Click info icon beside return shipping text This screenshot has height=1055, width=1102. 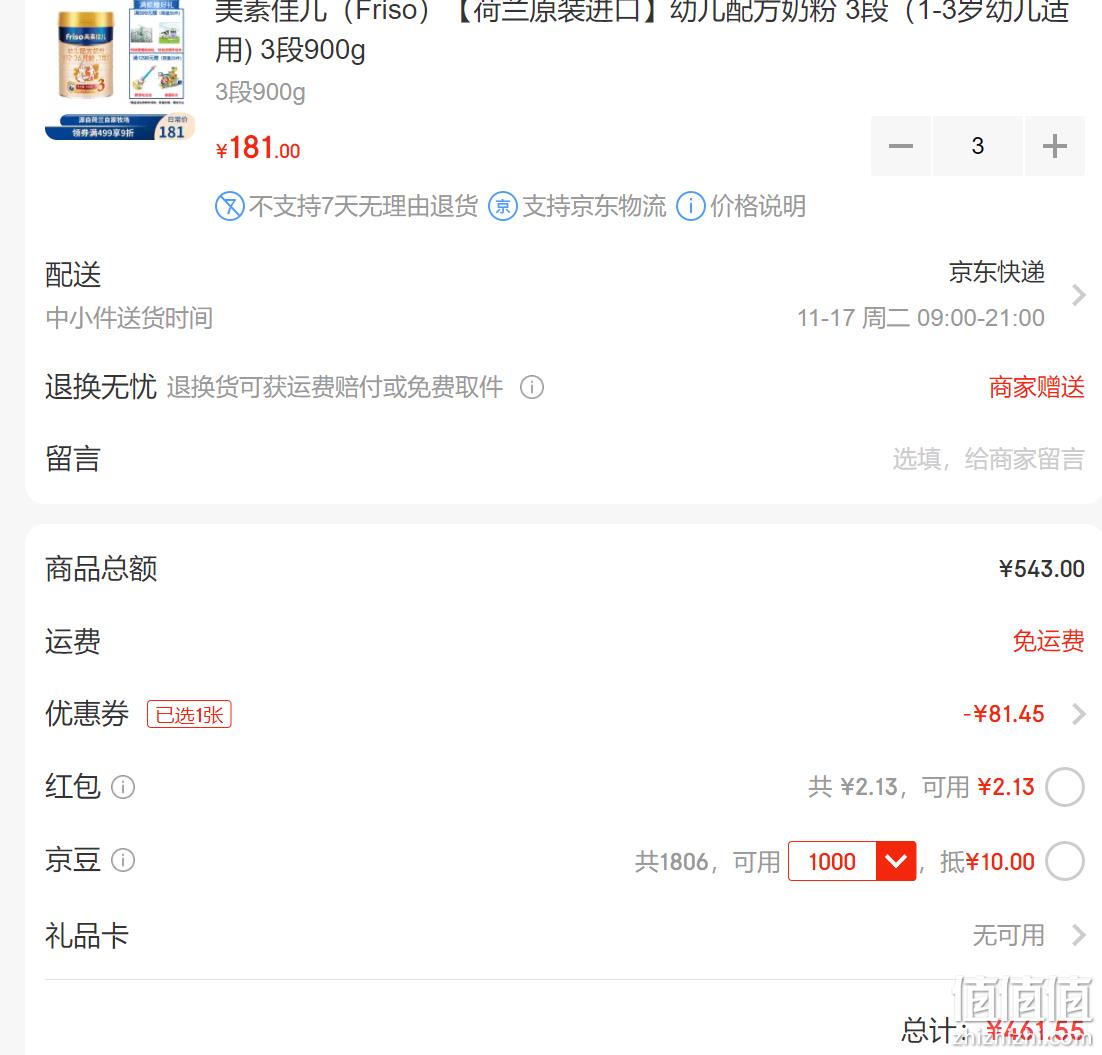click(532, 387)
